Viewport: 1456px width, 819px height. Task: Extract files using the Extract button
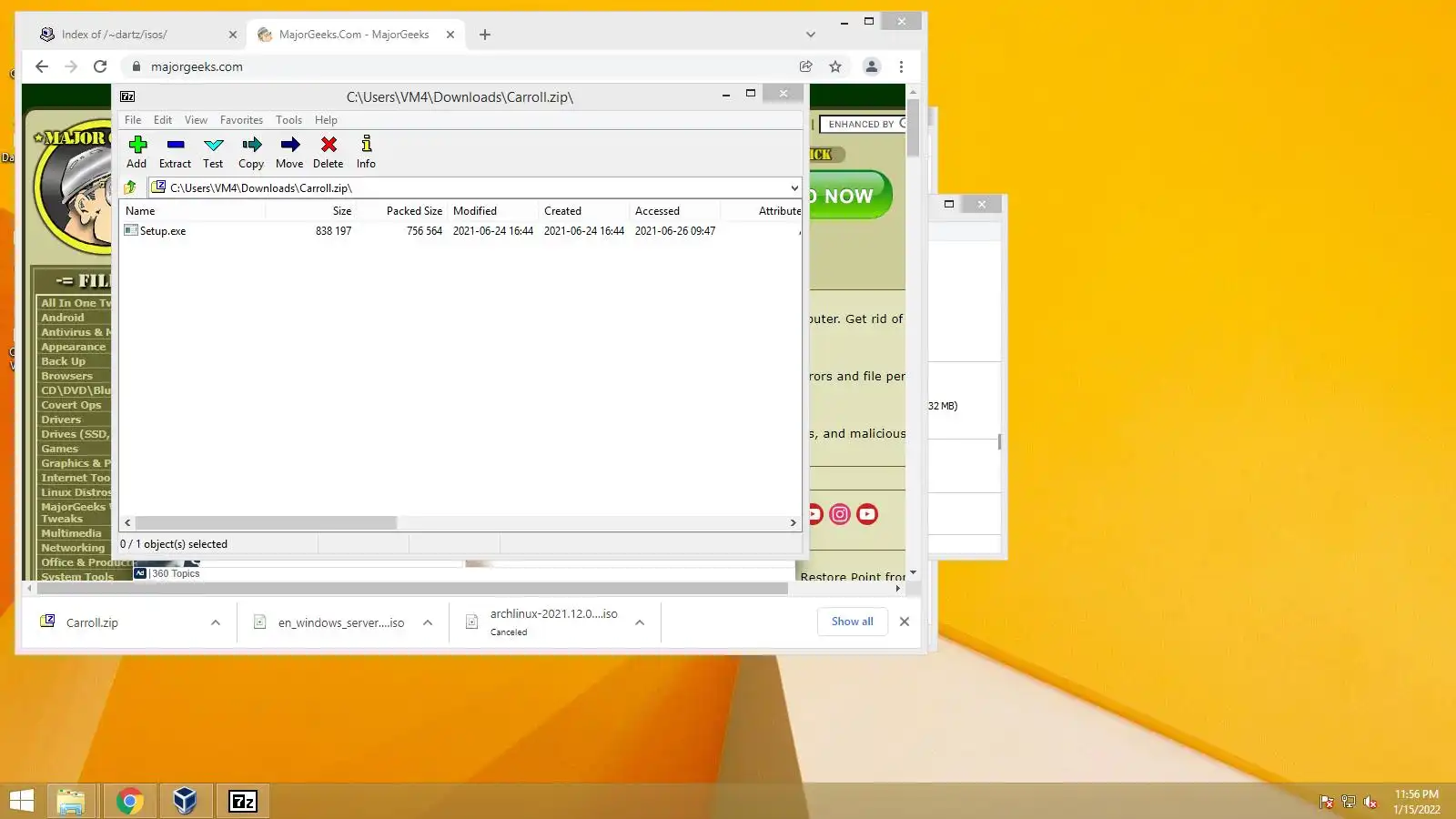coord(175,152)
